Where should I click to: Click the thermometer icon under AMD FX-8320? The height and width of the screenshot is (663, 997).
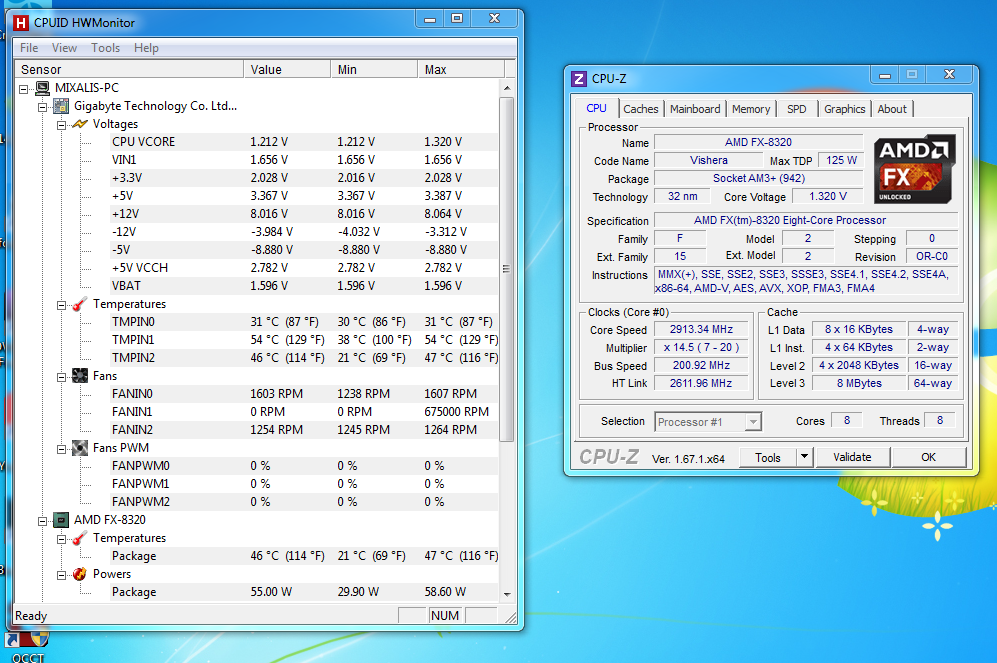tap(79, 538)
